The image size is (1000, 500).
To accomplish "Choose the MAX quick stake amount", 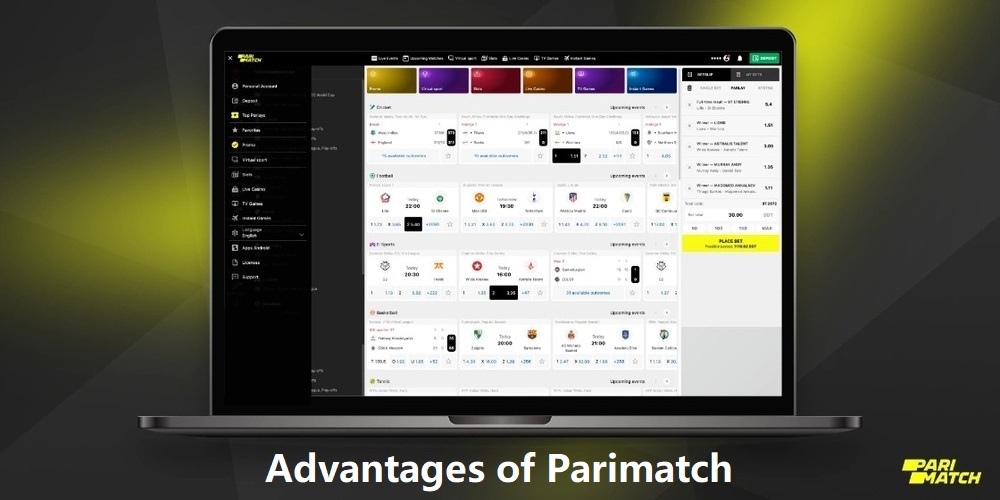I will (x=767, y=228).
